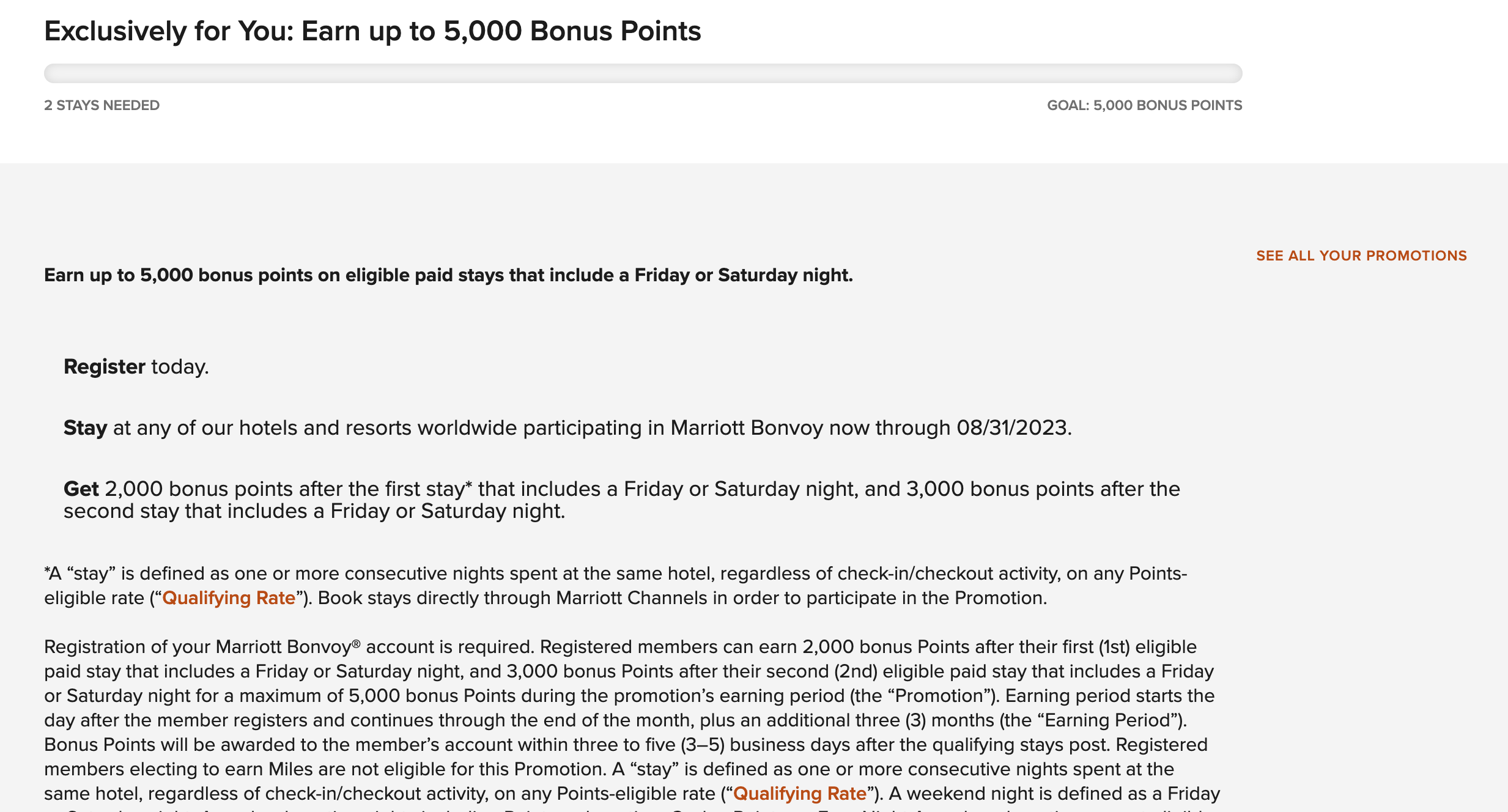Image resolution: width=1508 pixels, height=812 pixels.
Task: Click the word today after Register
Action: point(180,367)
